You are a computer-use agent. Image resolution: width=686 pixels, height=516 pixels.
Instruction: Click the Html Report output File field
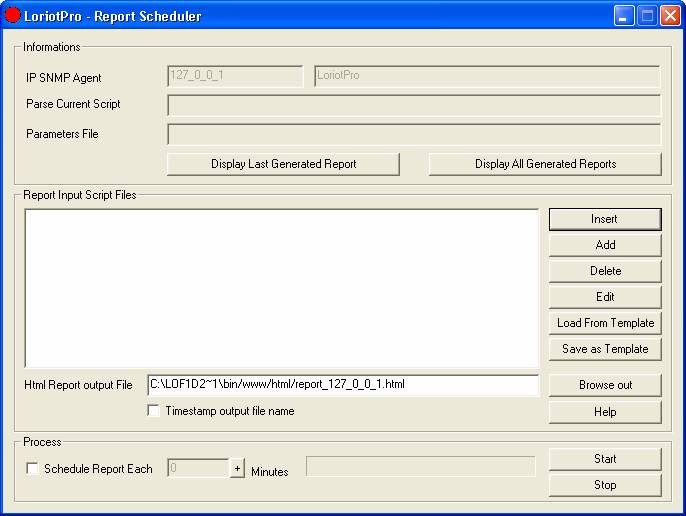342,384
